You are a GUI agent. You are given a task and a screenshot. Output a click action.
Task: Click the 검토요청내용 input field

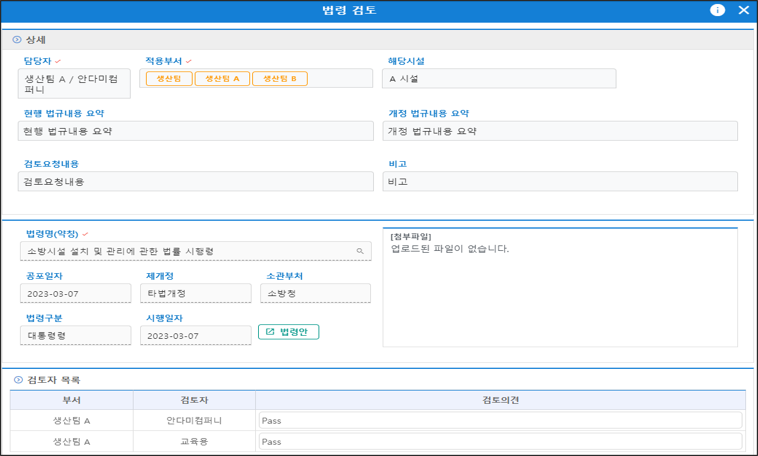(196, 181)
